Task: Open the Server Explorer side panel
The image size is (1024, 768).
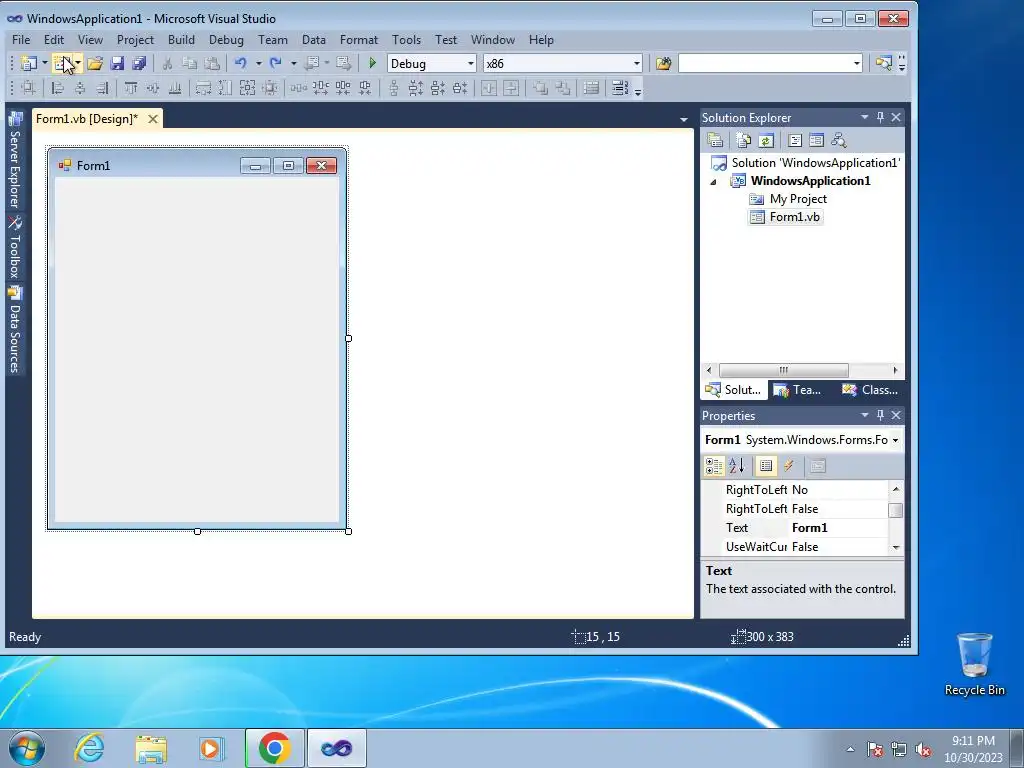Action: tap(14, 160)
